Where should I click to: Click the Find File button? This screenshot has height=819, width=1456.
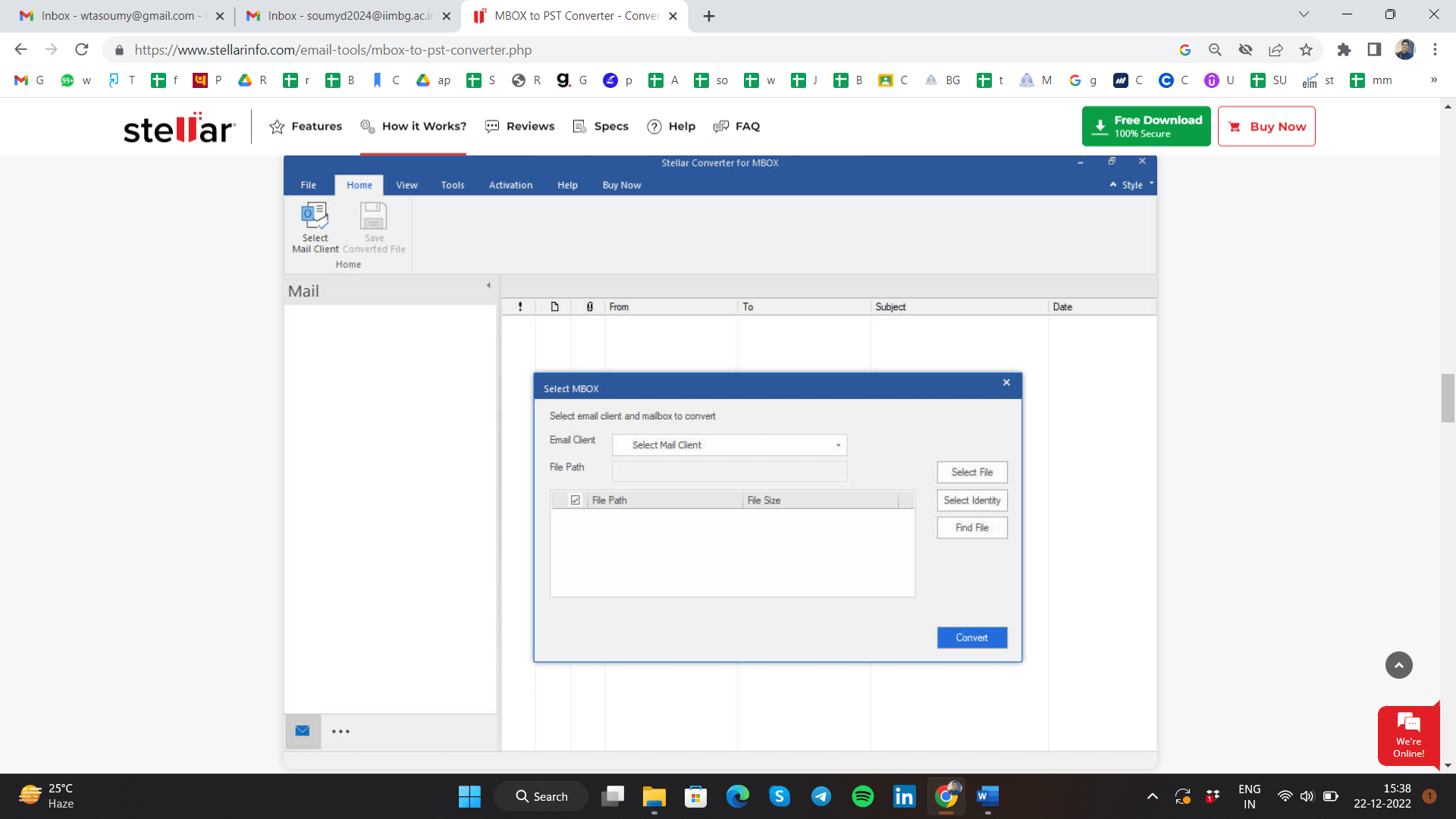tap(972, 528)
